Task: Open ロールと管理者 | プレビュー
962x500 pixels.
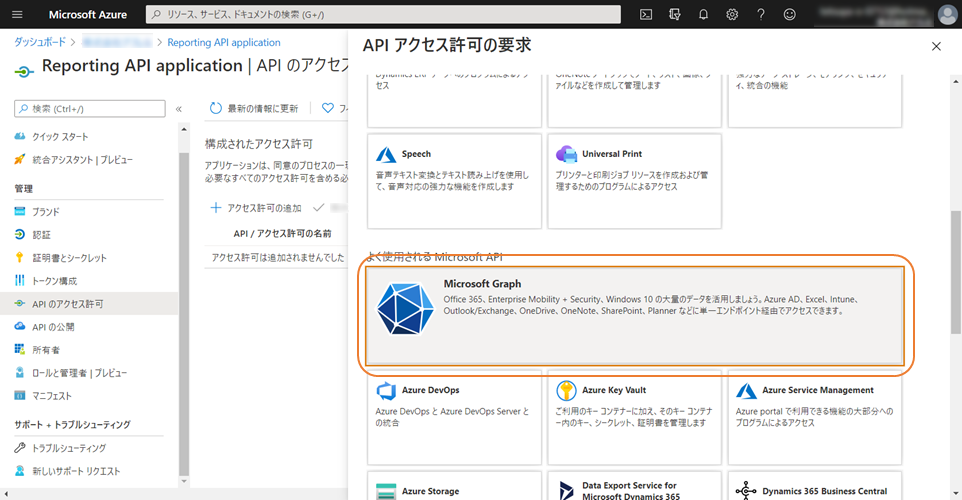Action: coord(79,373)
